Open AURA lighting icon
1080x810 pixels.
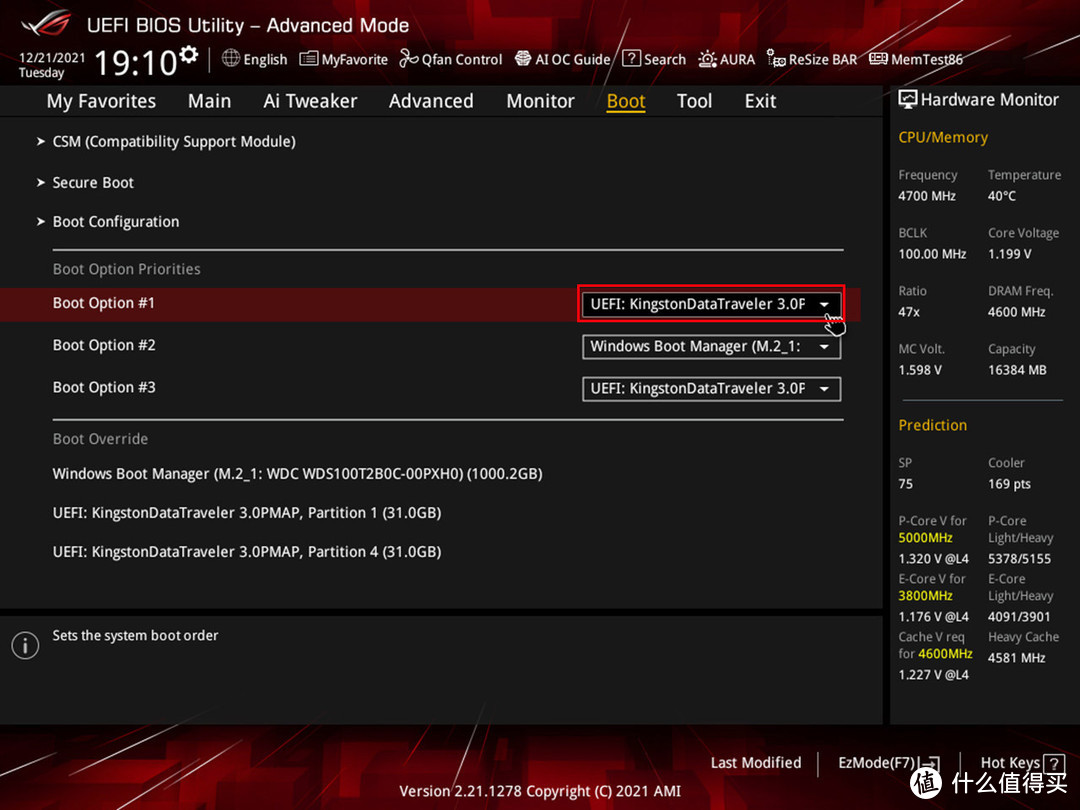coord(707,59)
